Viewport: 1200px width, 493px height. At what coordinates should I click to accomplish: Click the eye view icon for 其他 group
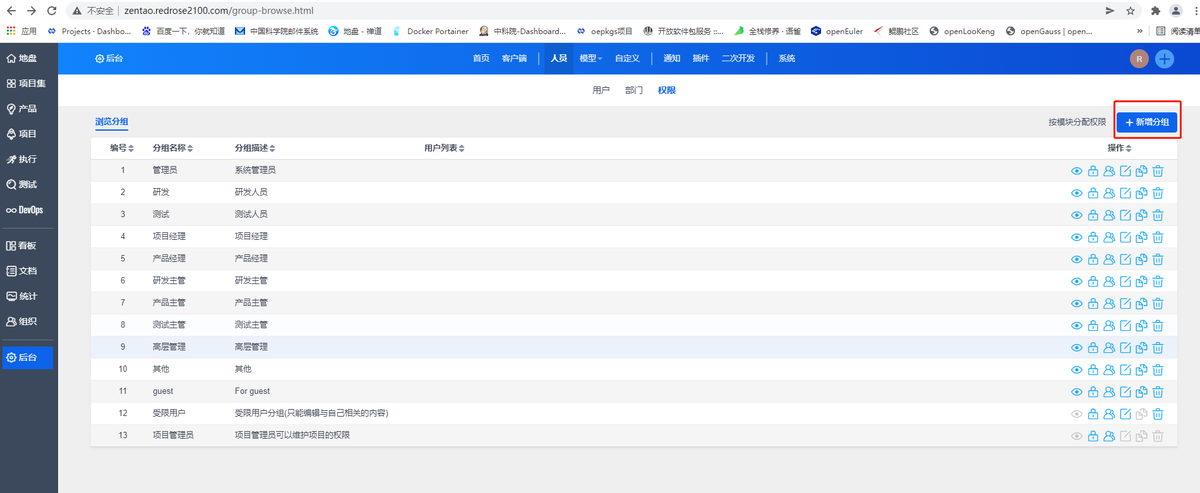point(1077,370)
